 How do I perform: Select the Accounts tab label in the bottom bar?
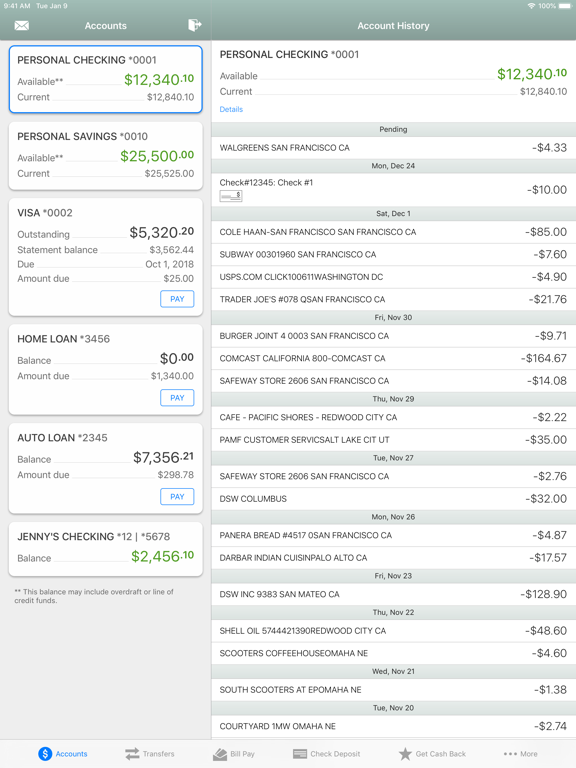pos(72,754)
